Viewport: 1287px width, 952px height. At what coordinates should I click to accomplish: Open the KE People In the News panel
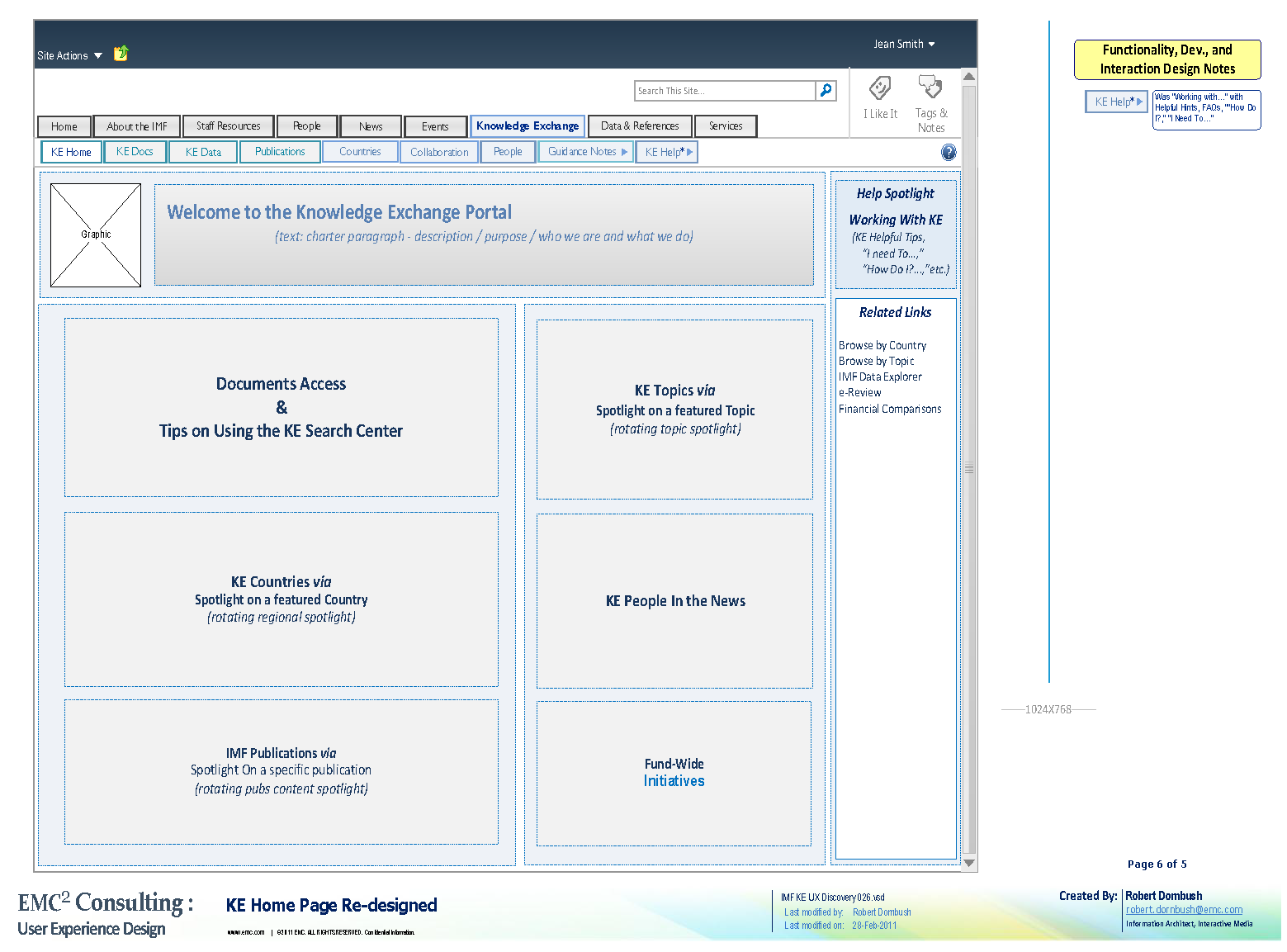pyautogui.click(x=675, y=601)
